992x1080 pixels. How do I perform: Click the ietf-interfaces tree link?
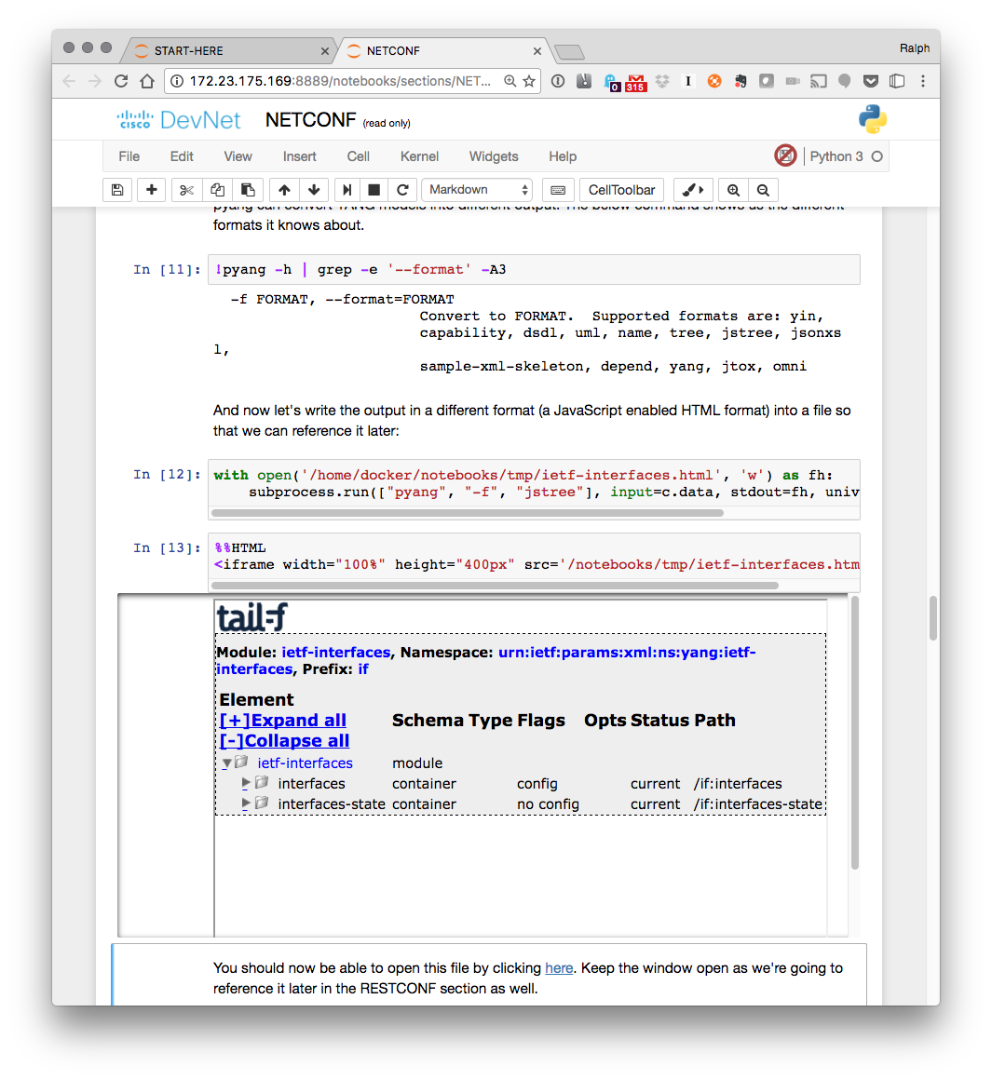pyautogui.click(x=305, y=763)
